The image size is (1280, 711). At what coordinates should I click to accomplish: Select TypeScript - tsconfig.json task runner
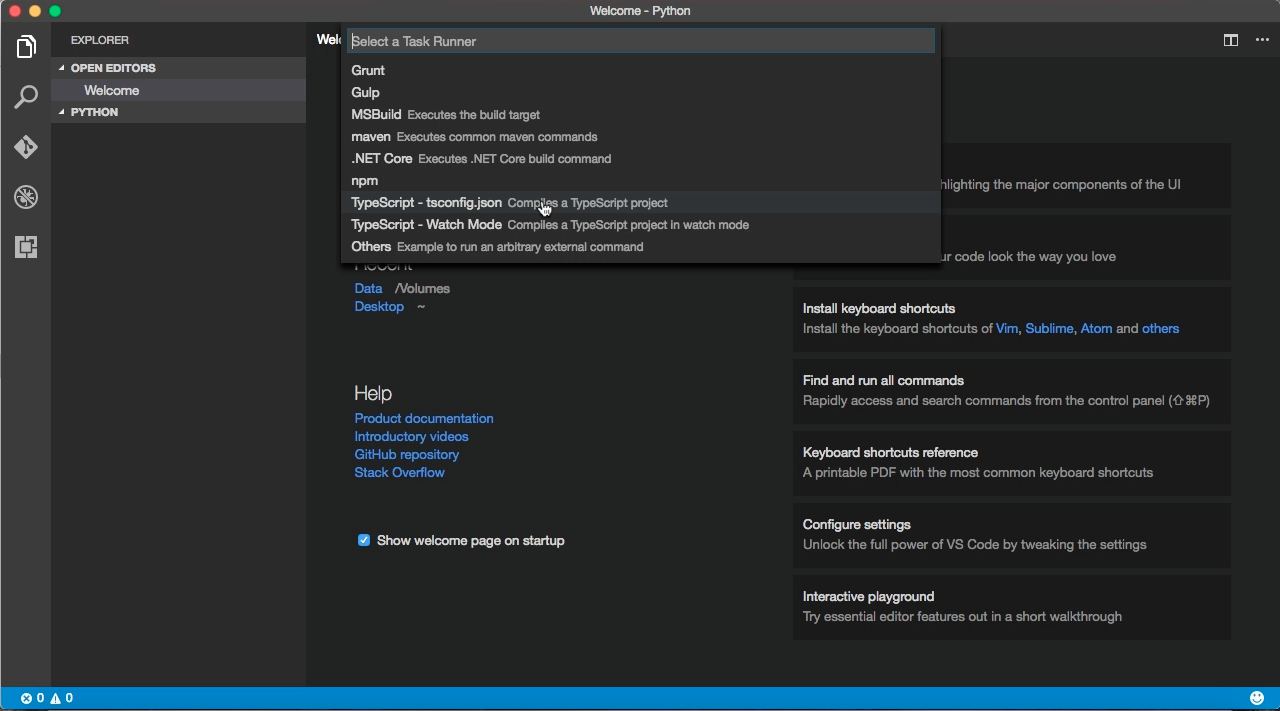[x=640, y=202]
